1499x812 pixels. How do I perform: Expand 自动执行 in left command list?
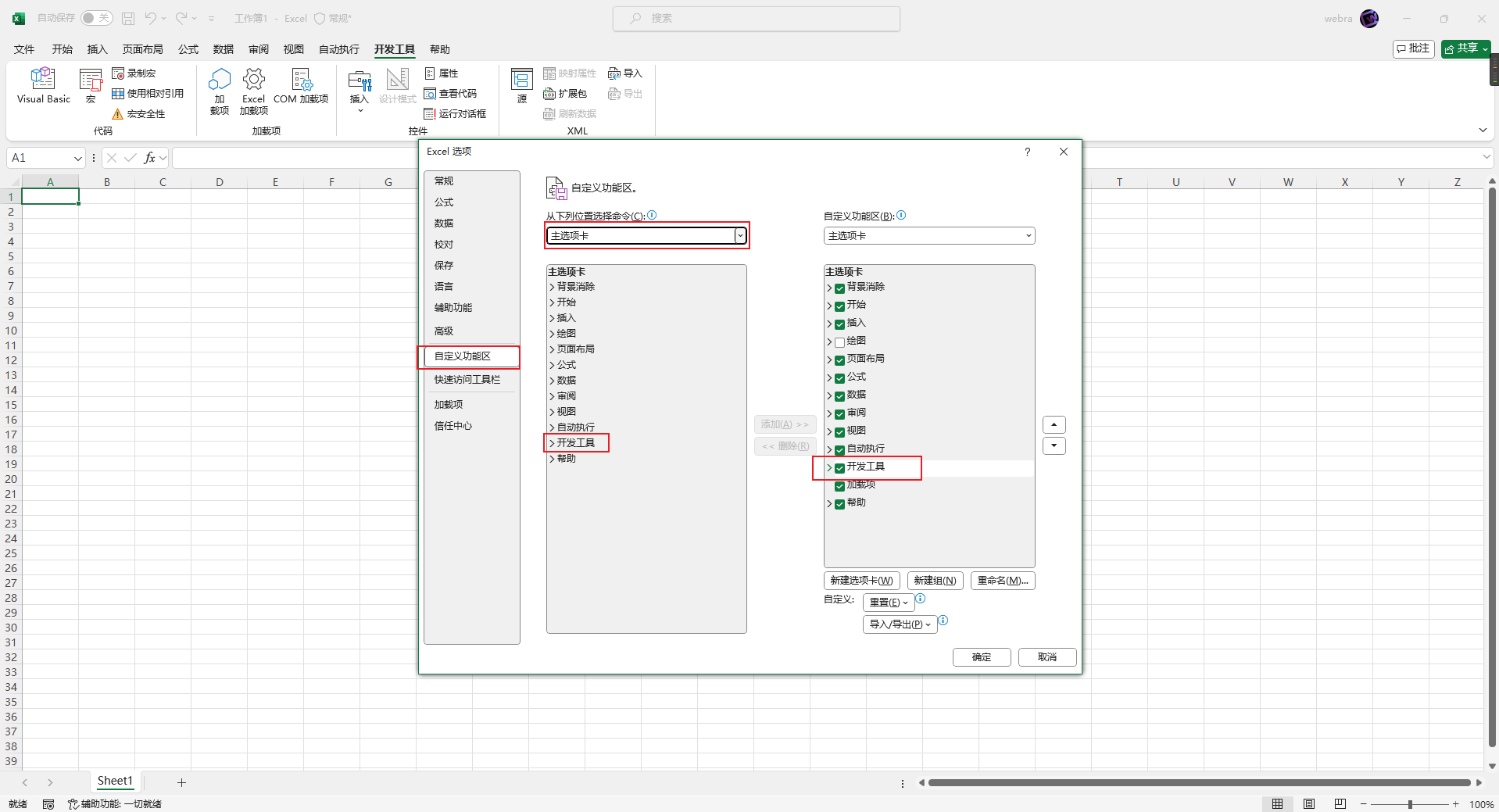pos(552,427)
